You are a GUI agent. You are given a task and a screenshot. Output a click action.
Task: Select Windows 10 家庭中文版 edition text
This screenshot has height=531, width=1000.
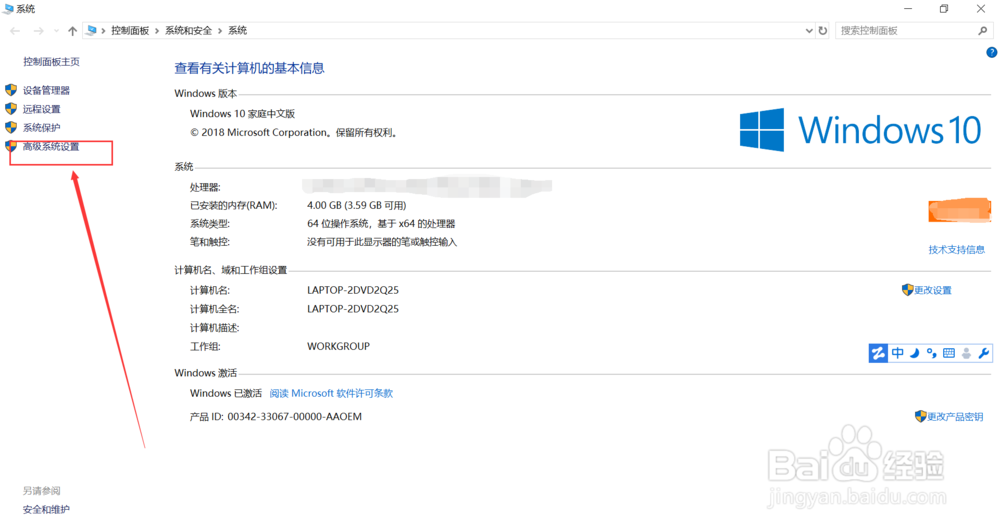pyautogui.click(x=242, y=114)
